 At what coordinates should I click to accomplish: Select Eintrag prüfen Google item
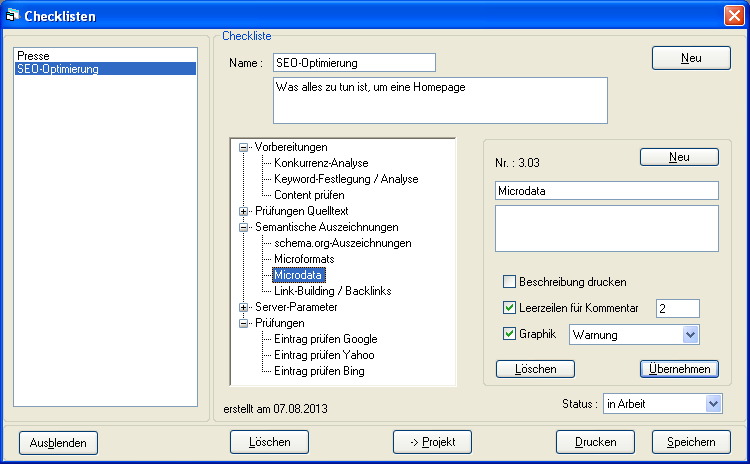click(325, 339)
